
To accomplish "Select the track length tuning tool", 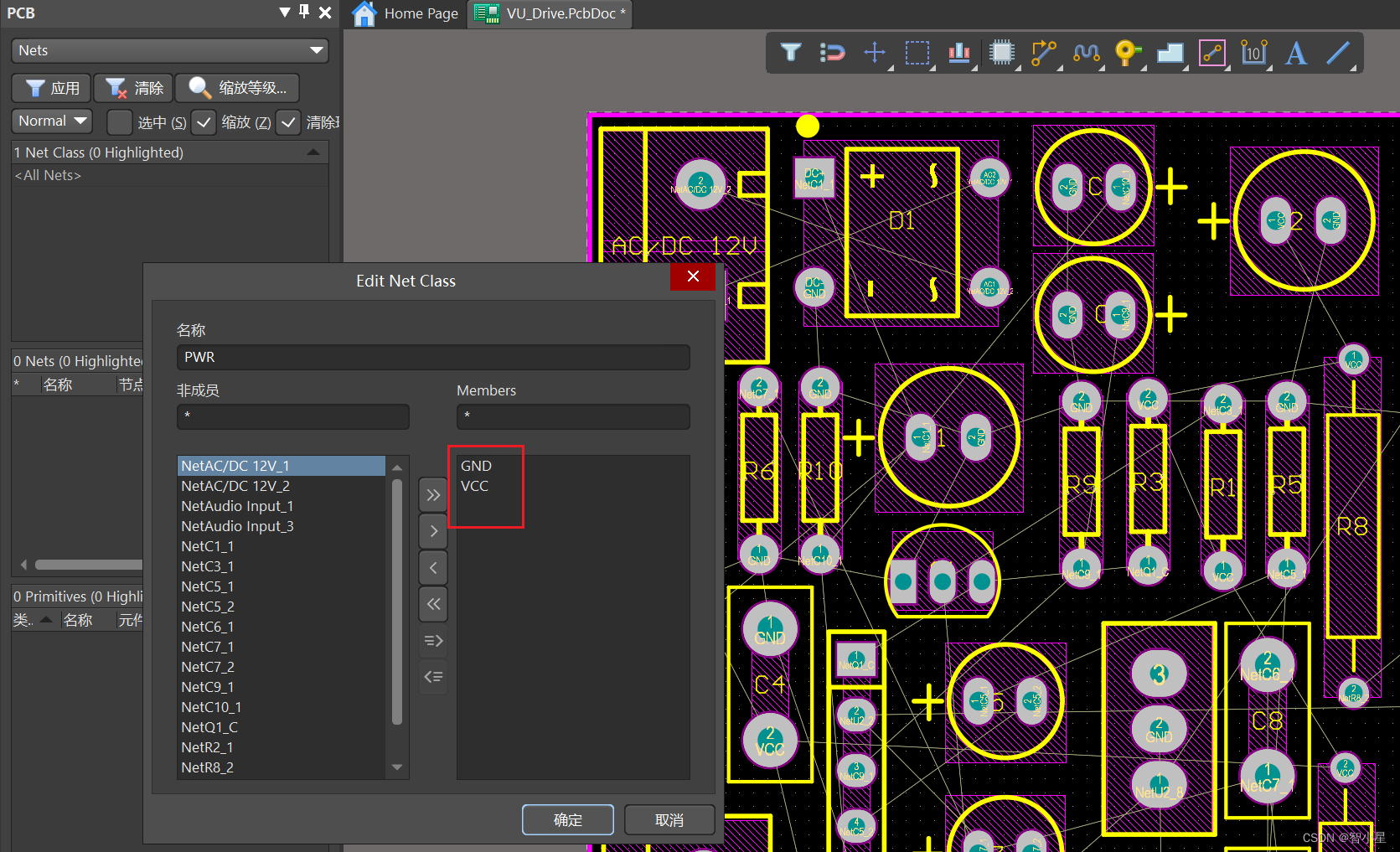I will tap(1087, 53).
